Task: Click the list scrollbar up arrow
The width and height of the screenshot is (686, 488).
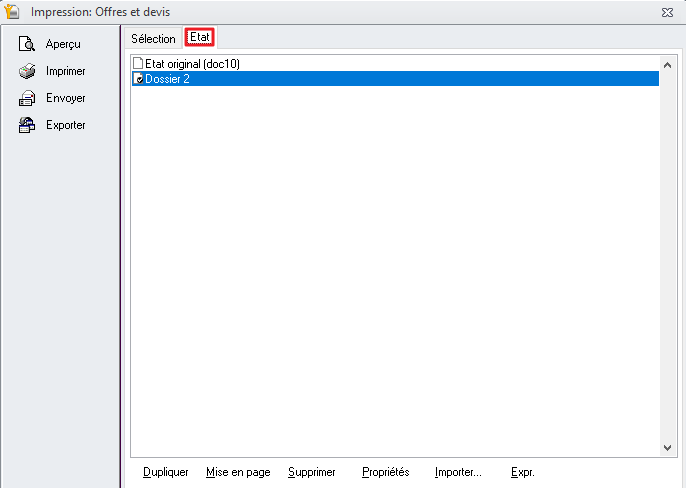Action: (668, 63)
